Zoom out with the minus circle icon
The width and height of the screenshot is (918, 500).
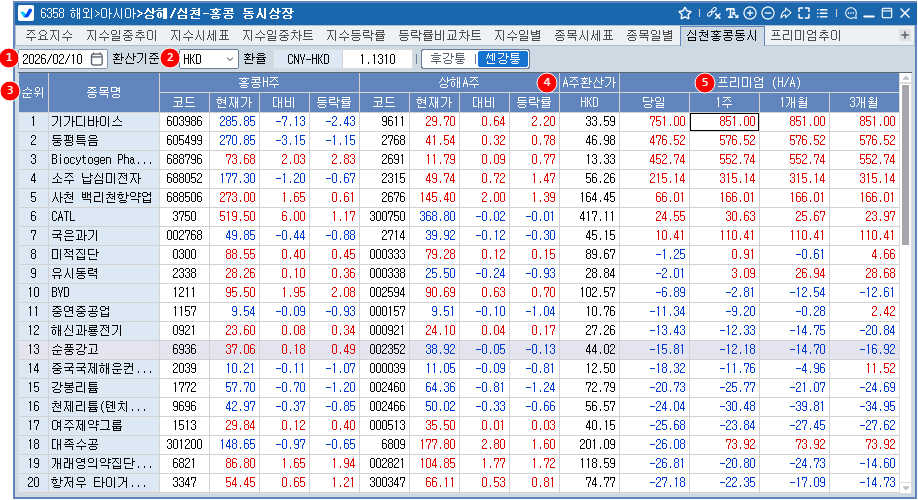click(767, 13)
